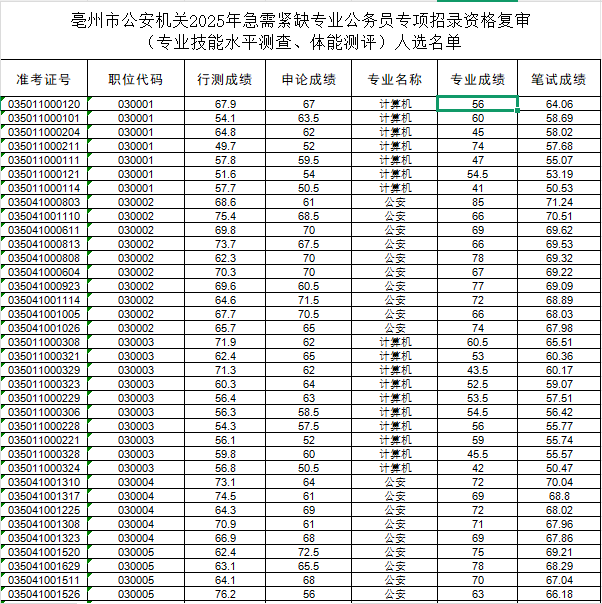Image resolution: width=602 pixels, height=604 pixels.
Task: Click 专业成绩 value 85
Action: [x=478, y=202]
